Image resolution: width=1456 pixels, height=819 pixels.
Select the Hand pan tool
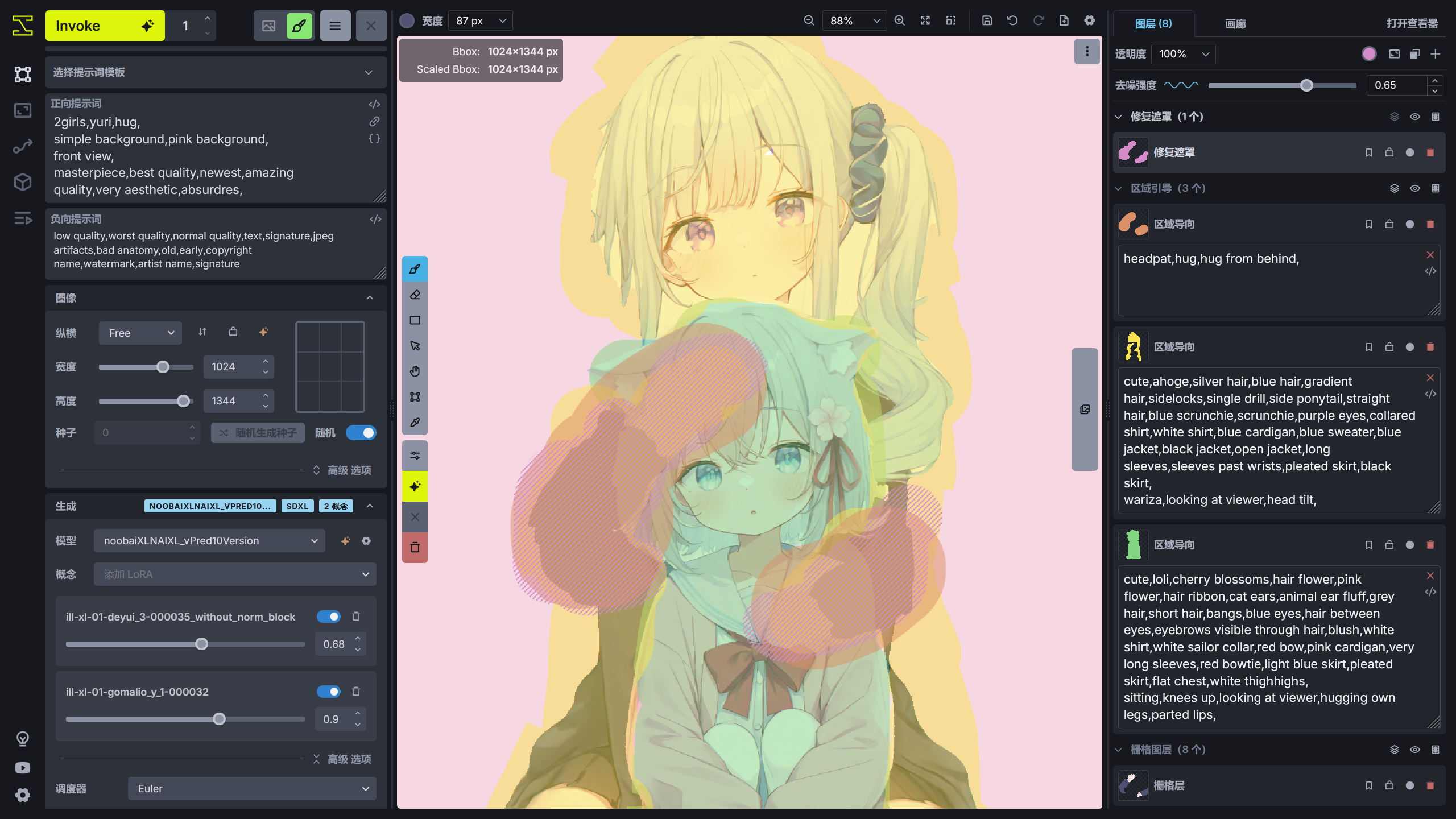[415, 371]
